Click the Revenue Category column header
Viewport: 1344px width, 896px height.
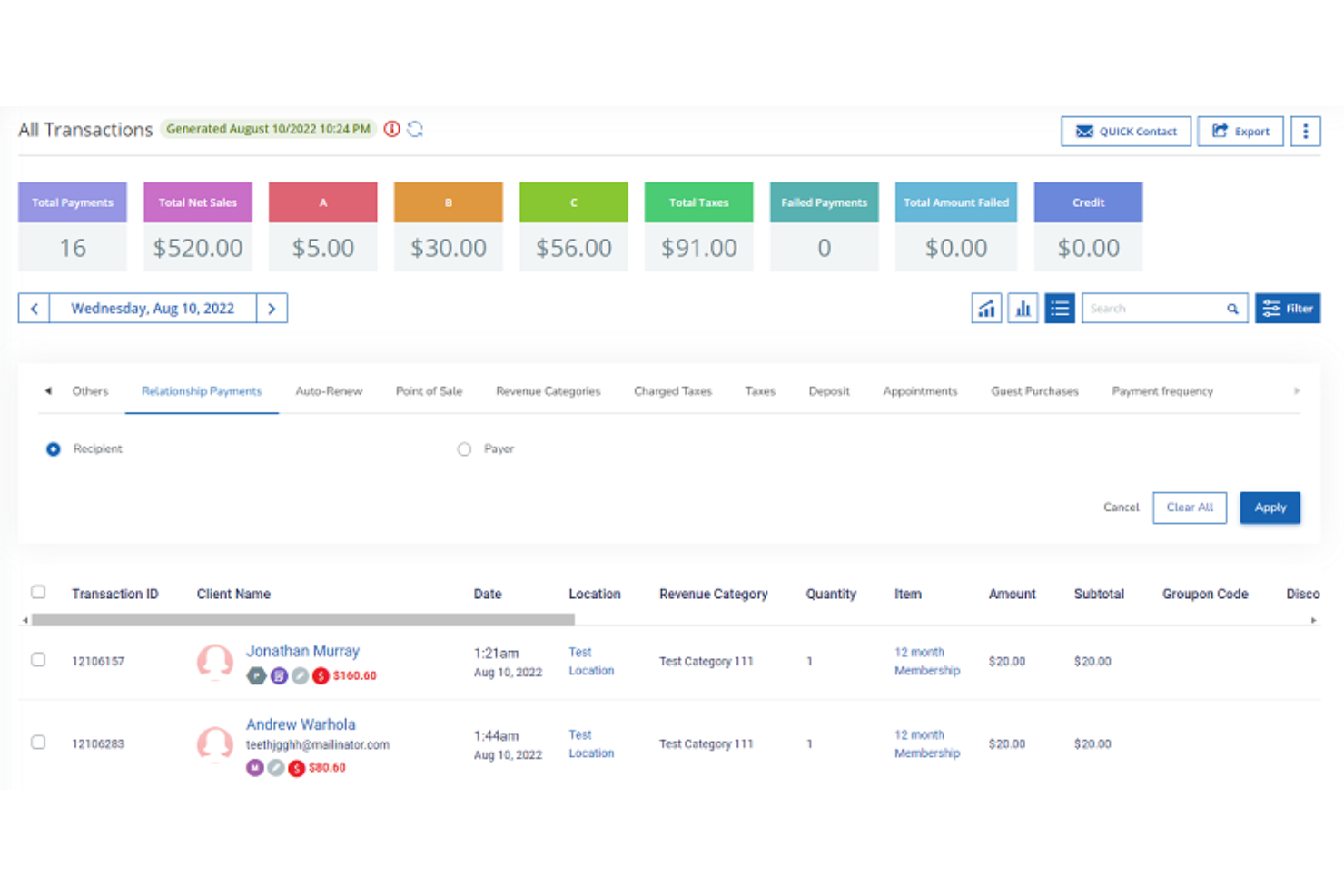coord(714,594)
